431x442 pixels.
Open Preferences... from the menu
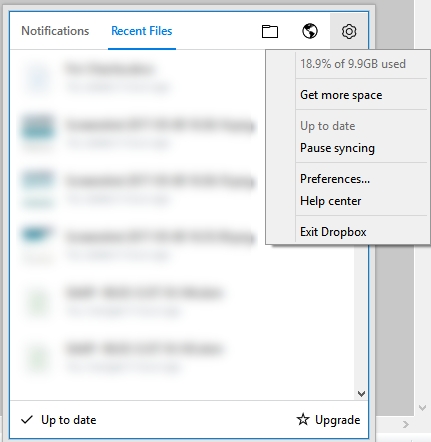(x=335, y=179)
